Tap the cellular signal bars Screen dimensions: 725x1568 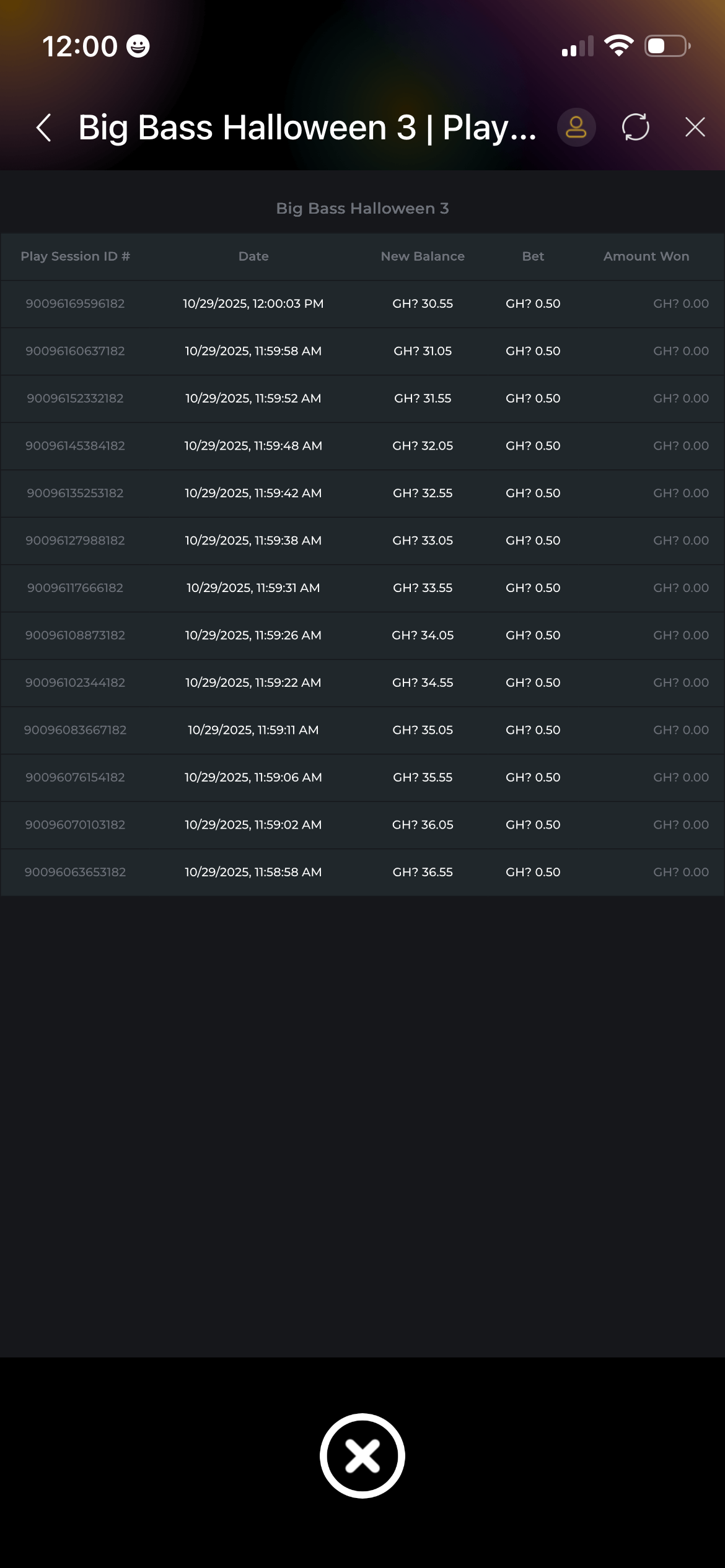point(578,46)
